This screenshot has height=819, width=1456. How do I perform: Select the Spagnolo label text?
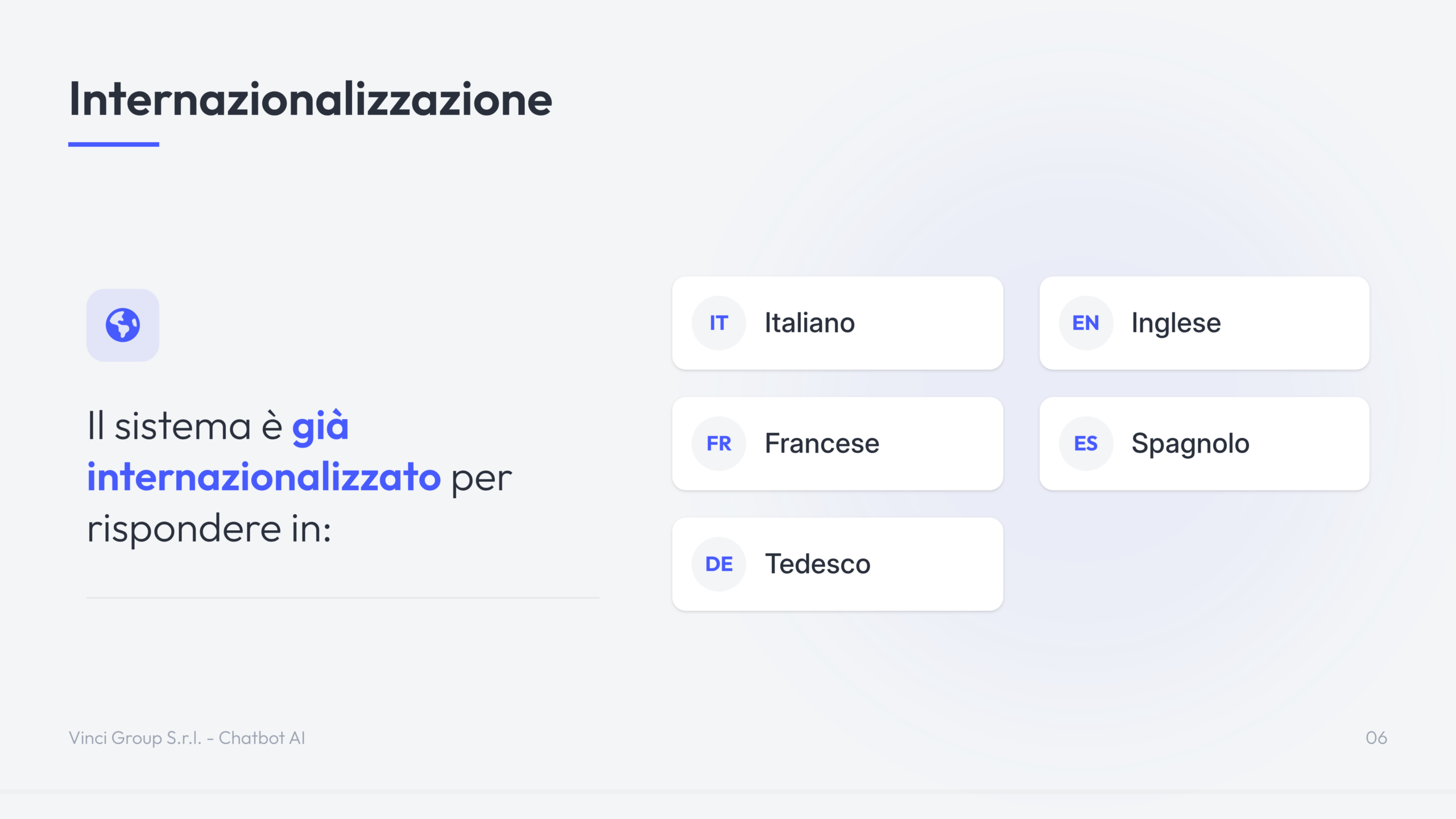(x=1190, y=444)
